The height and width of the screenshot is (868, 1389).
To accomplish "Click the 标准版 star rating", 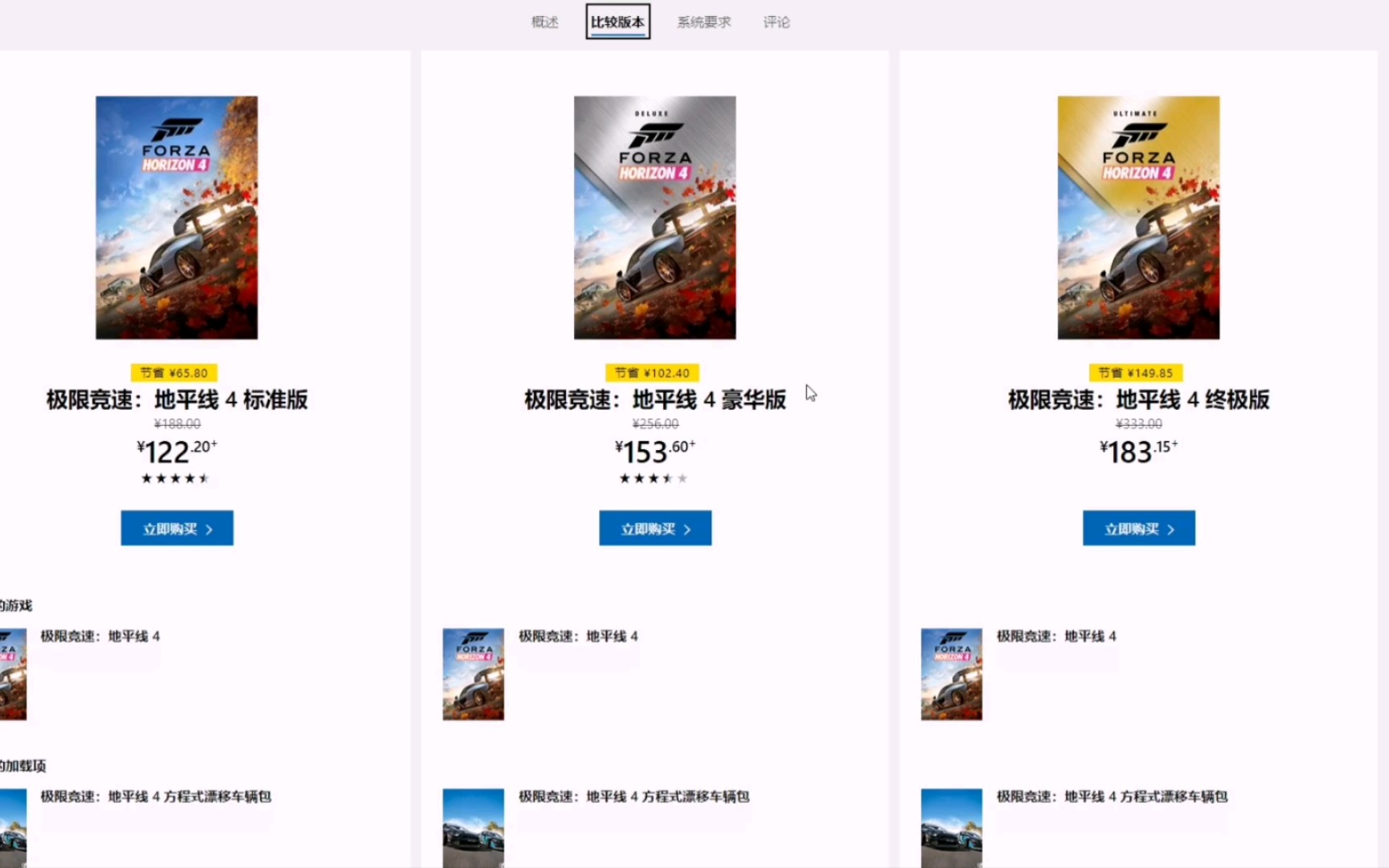I will 175,478.
